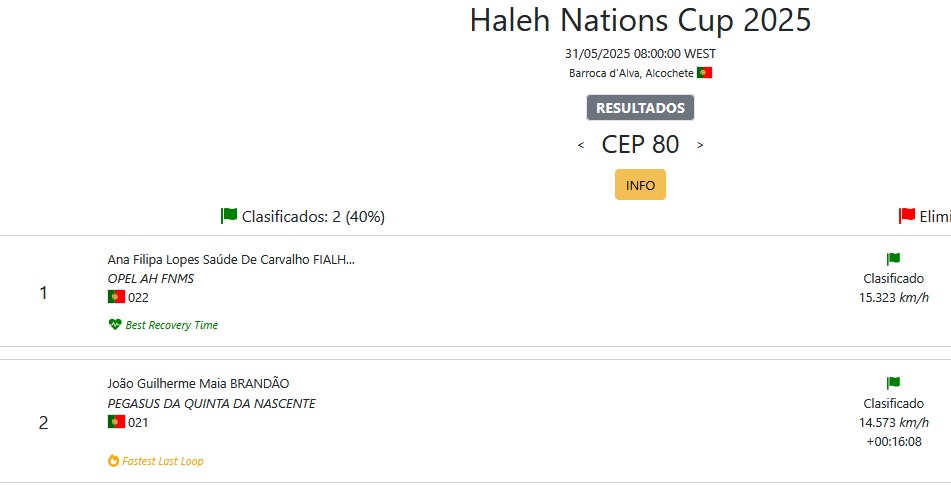This screenshot has height=485, width=951.
Task: Click the green heart Best Recovery Time icon
Action: pos(115,324)
